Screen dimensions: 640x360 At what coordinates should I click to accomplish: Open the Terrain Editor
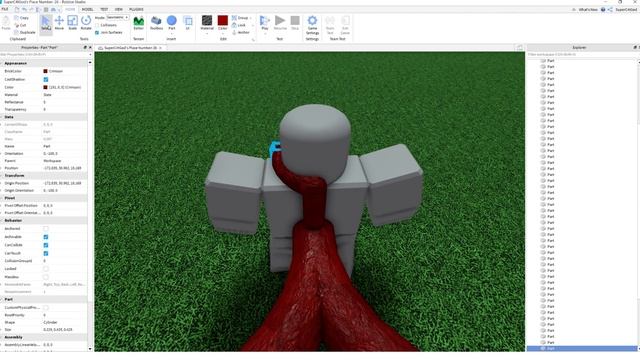138,23
